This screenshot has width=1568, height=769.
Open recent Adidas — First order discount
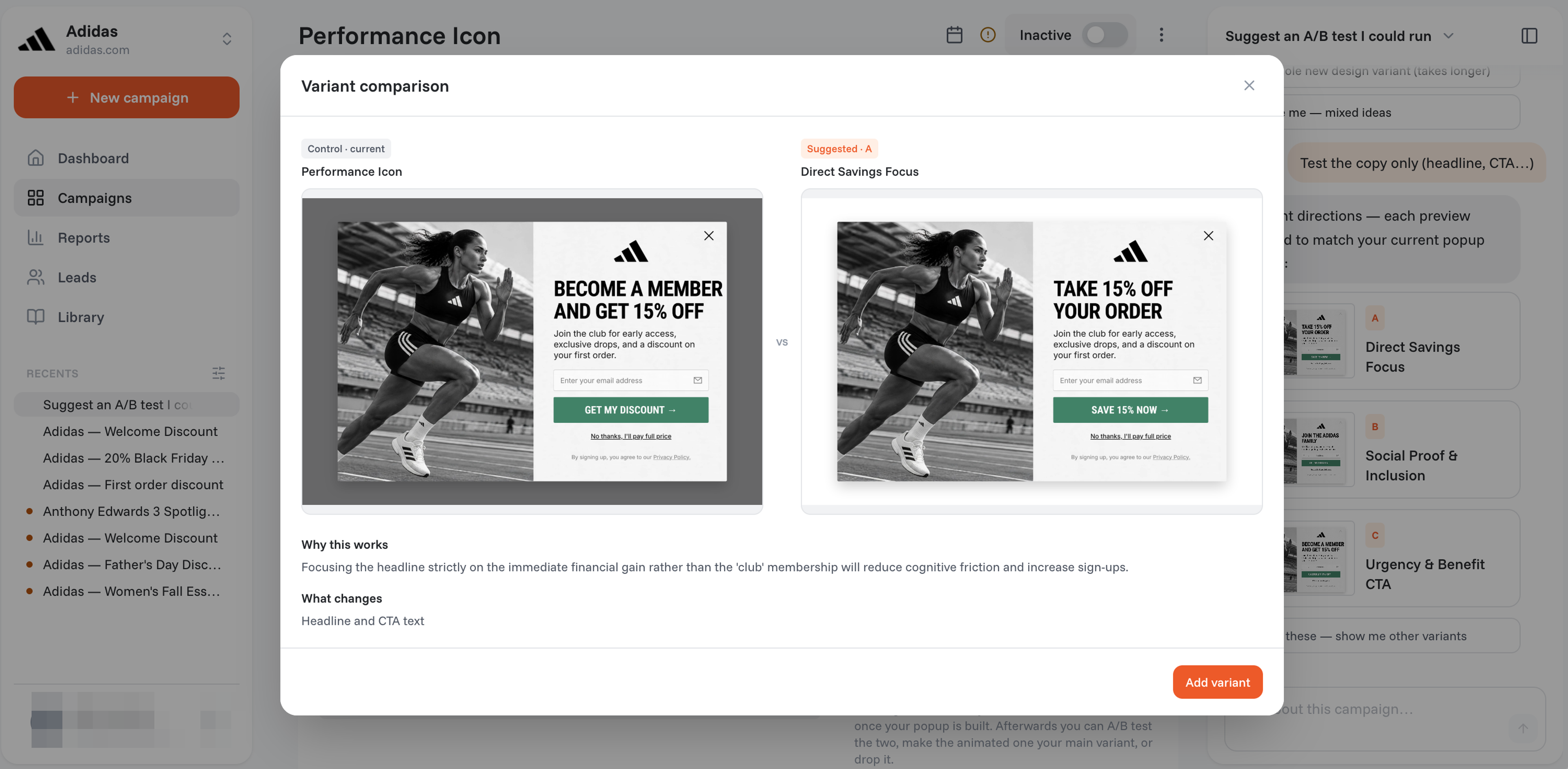coord(127,485)
